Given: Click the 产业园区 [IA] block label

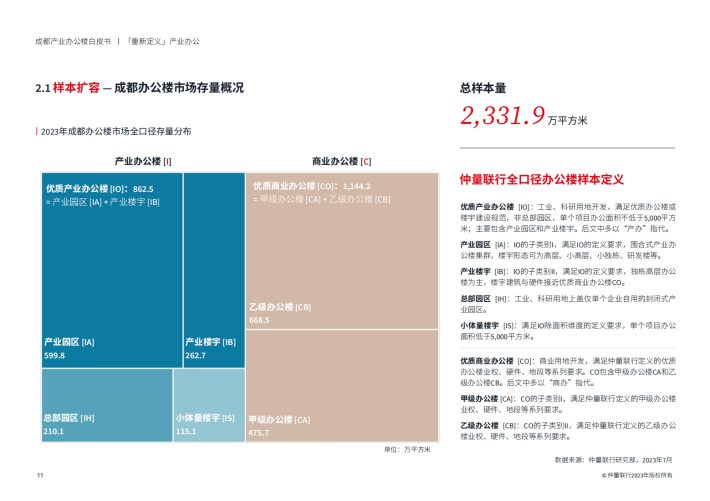Looking at the screenshot, I should [x=69, y=342].
